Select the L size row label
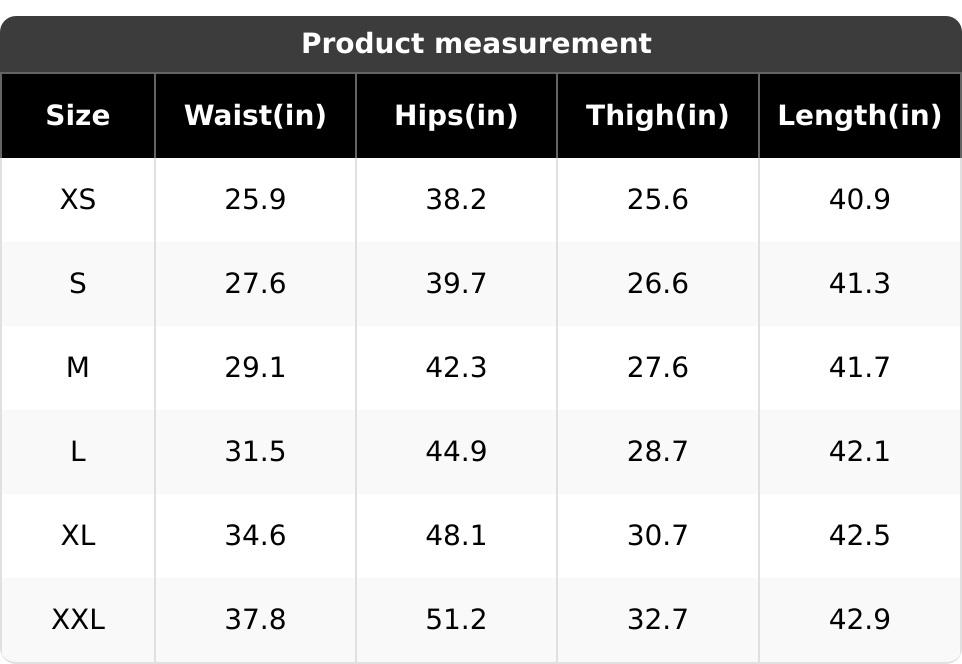The height and width of the screenshot is (664, 962). 78,452
